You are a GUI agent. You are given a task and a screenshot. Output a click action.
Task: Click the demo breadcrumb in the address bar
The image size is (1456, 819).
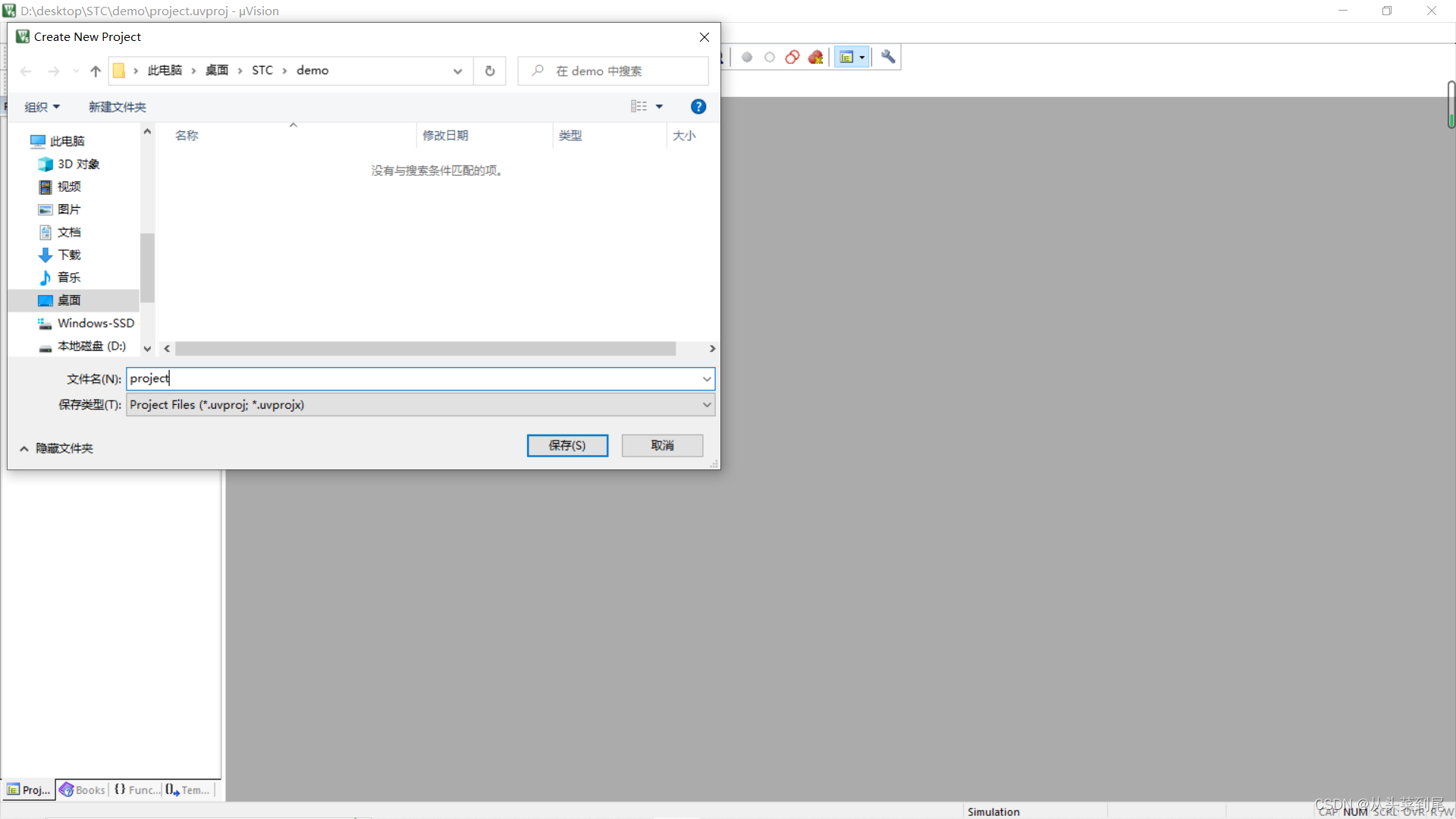(312, 71)
